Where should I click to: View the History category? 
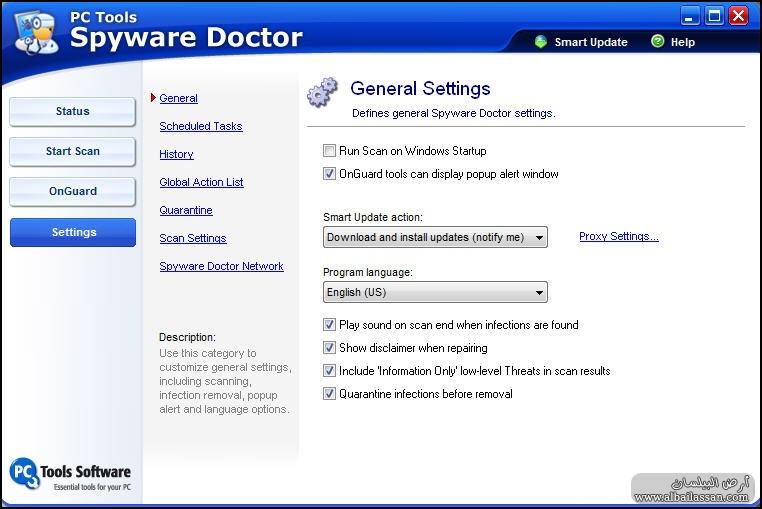point(176,154)
